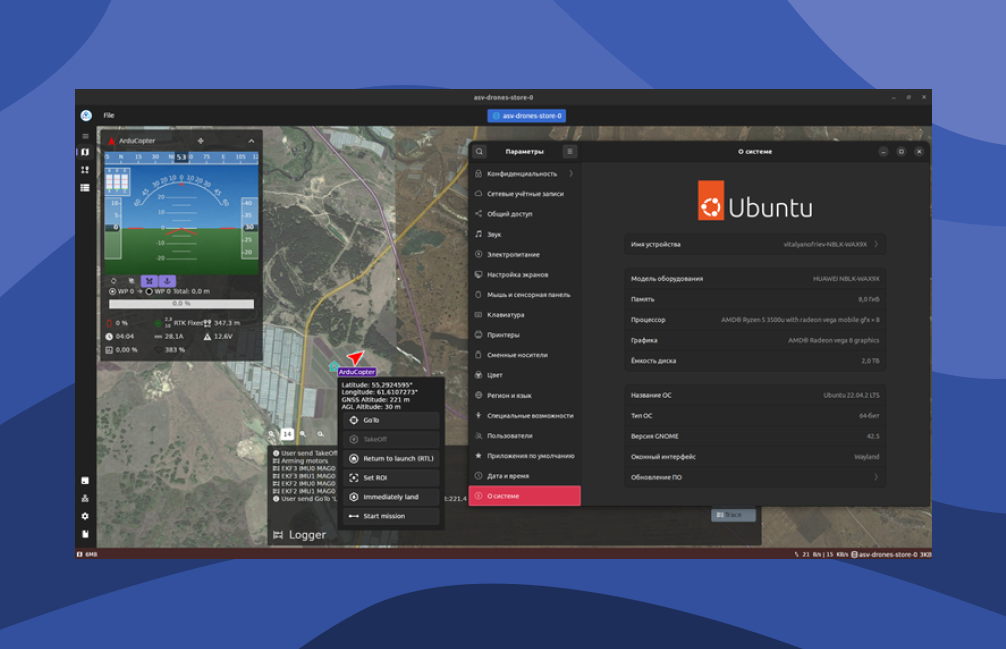Select the second WP 0 radio button
The image size is (1006, 649).
pos(150,291)
